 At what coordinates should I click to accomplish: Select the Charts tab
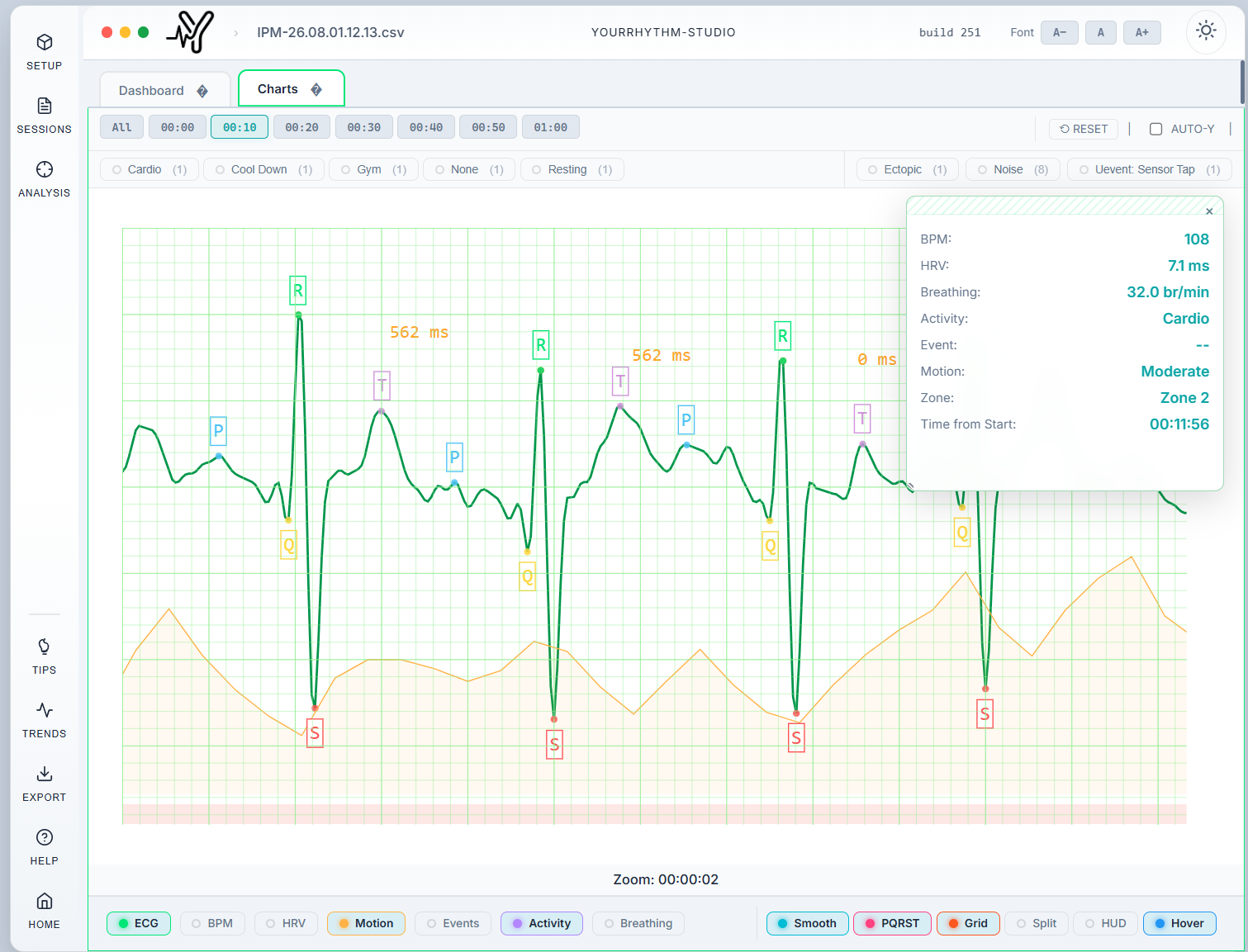click(x=291, y=88)
